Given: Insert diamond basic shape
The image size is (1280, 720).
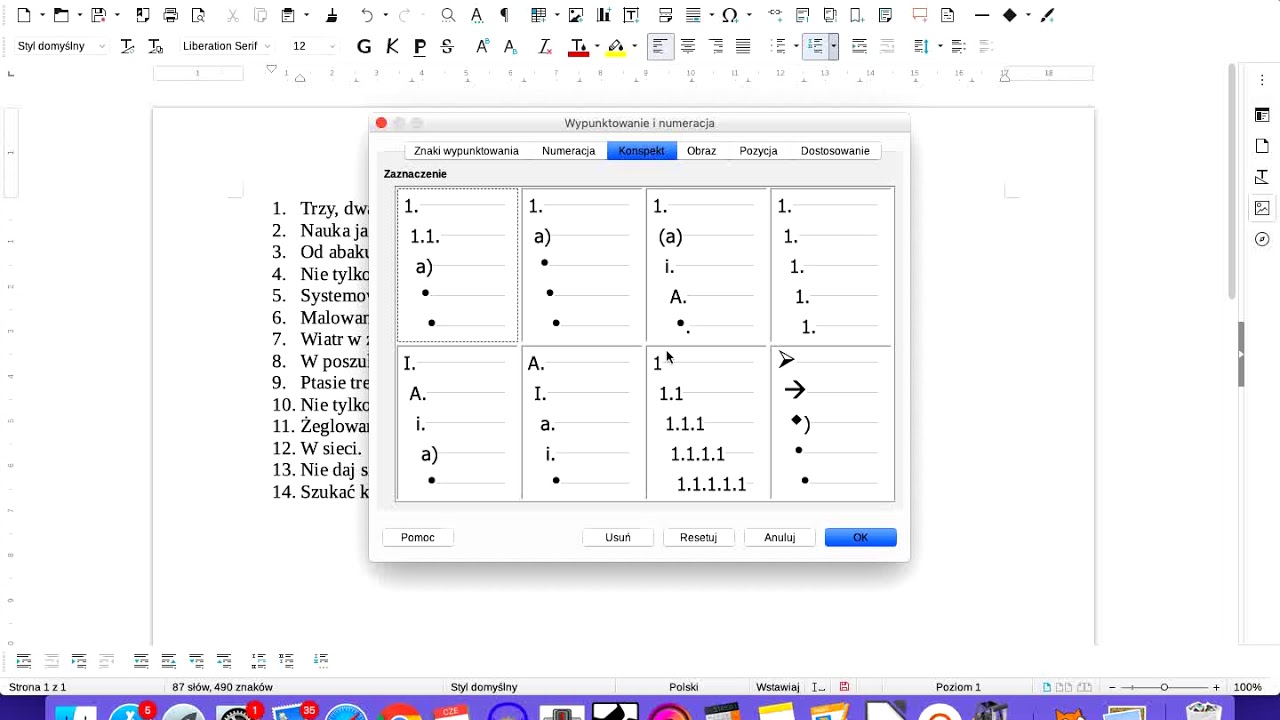Looking at the screenshot, I should 1010,15.
